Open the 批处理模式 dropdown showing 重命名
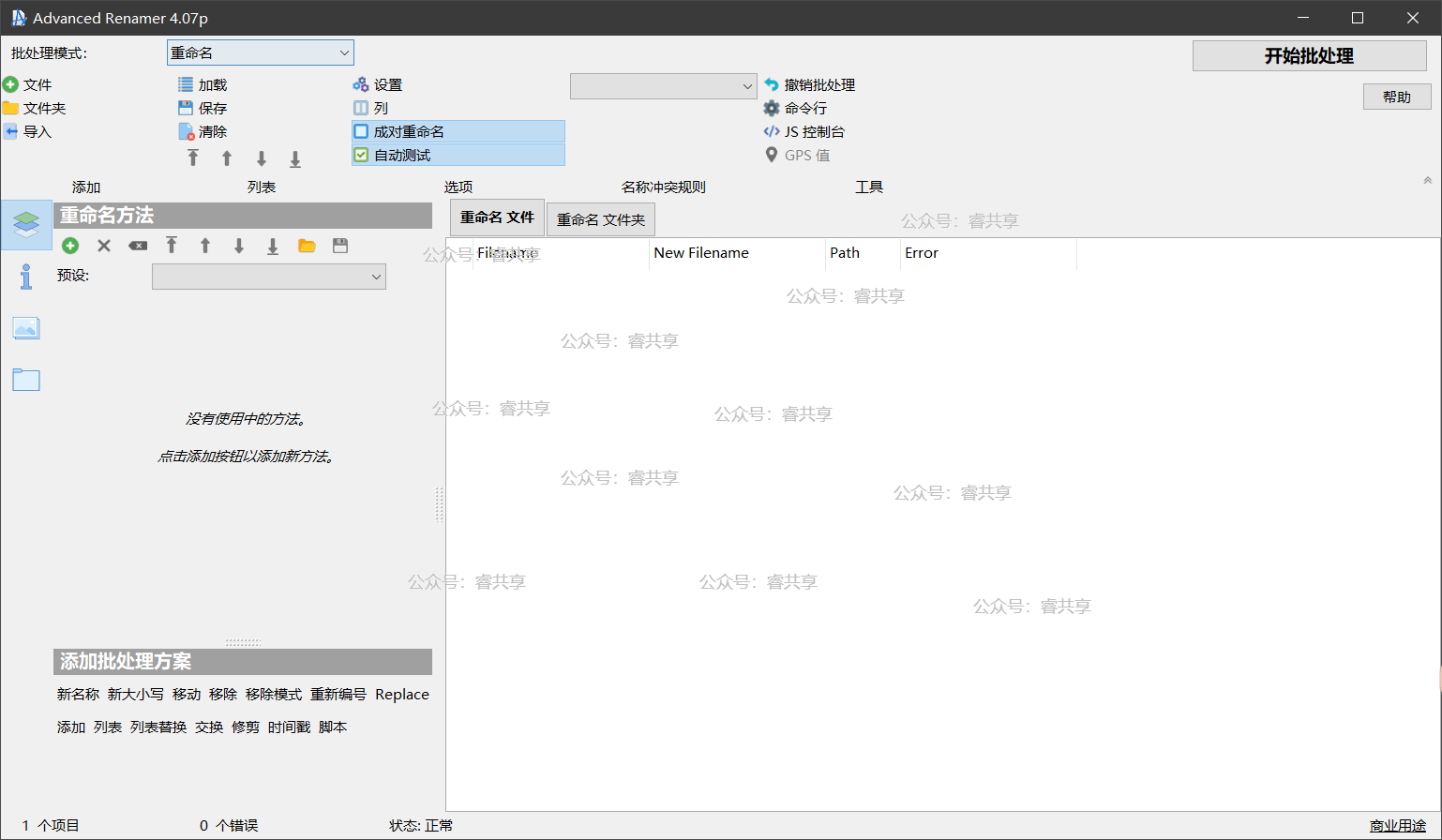The image size is (1442, 840). [x=261, y=52]
